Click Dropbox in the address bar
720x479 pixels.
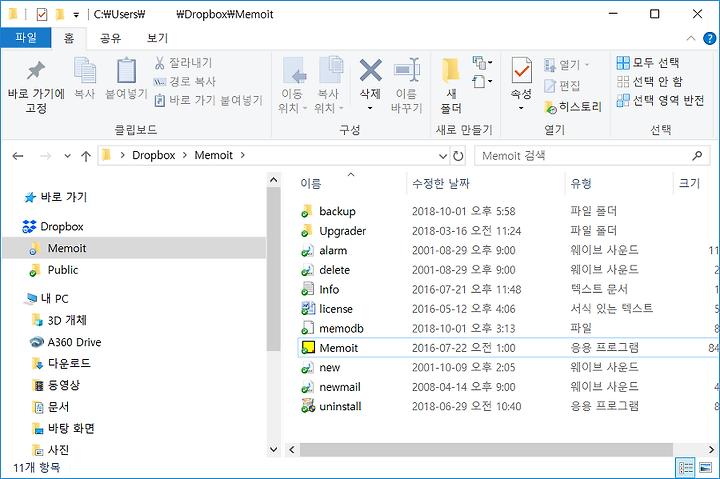point(153,155)
